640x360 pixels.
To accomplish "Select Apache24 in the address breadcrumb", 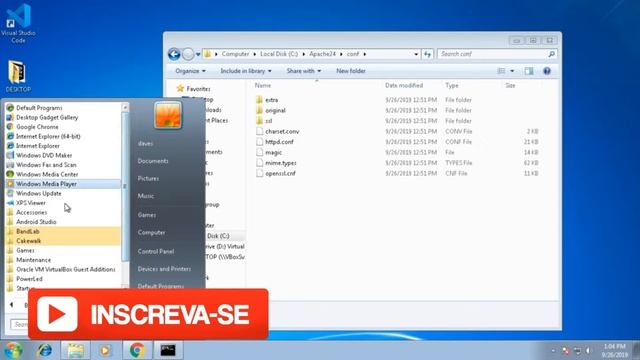I will click(x=322, y=54).
